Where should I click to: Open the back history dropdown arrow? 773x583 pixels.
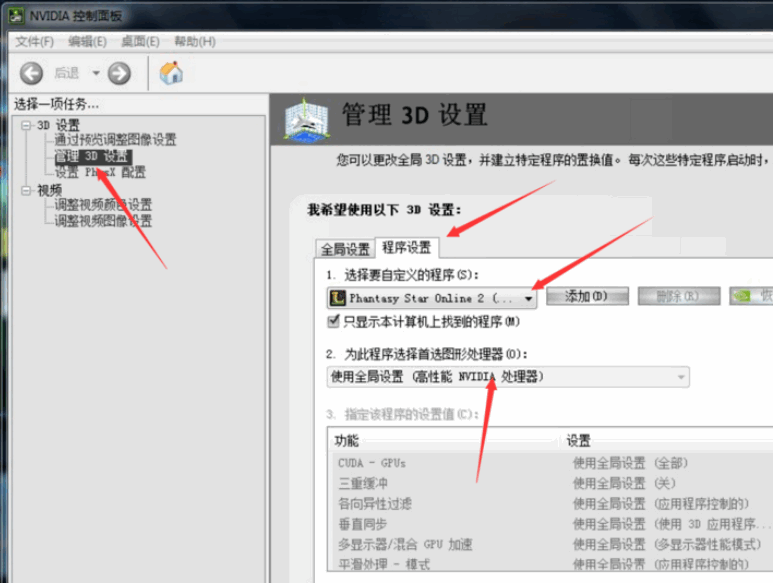coord(96,72)
